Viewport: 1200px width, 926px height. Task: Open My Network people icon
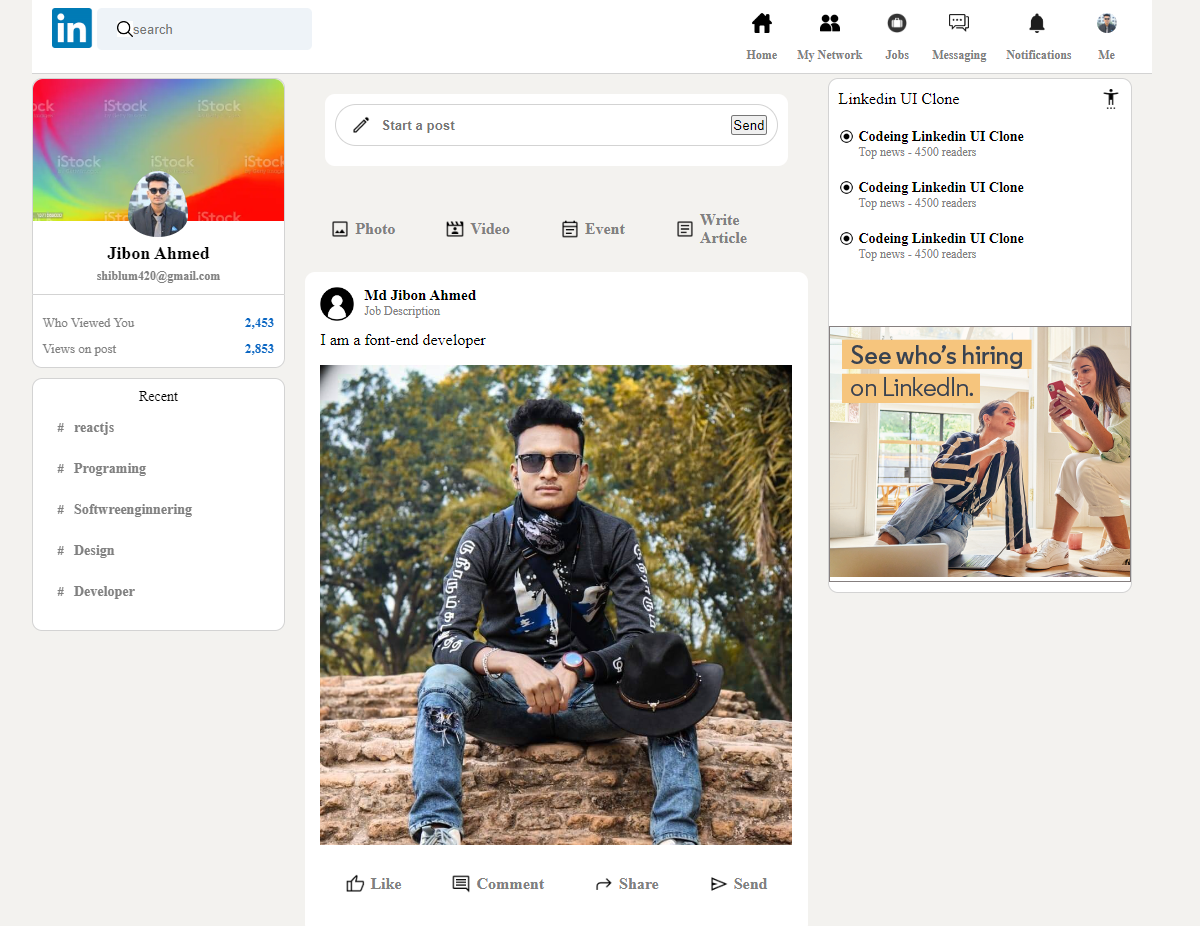click(x=829, y=23)
